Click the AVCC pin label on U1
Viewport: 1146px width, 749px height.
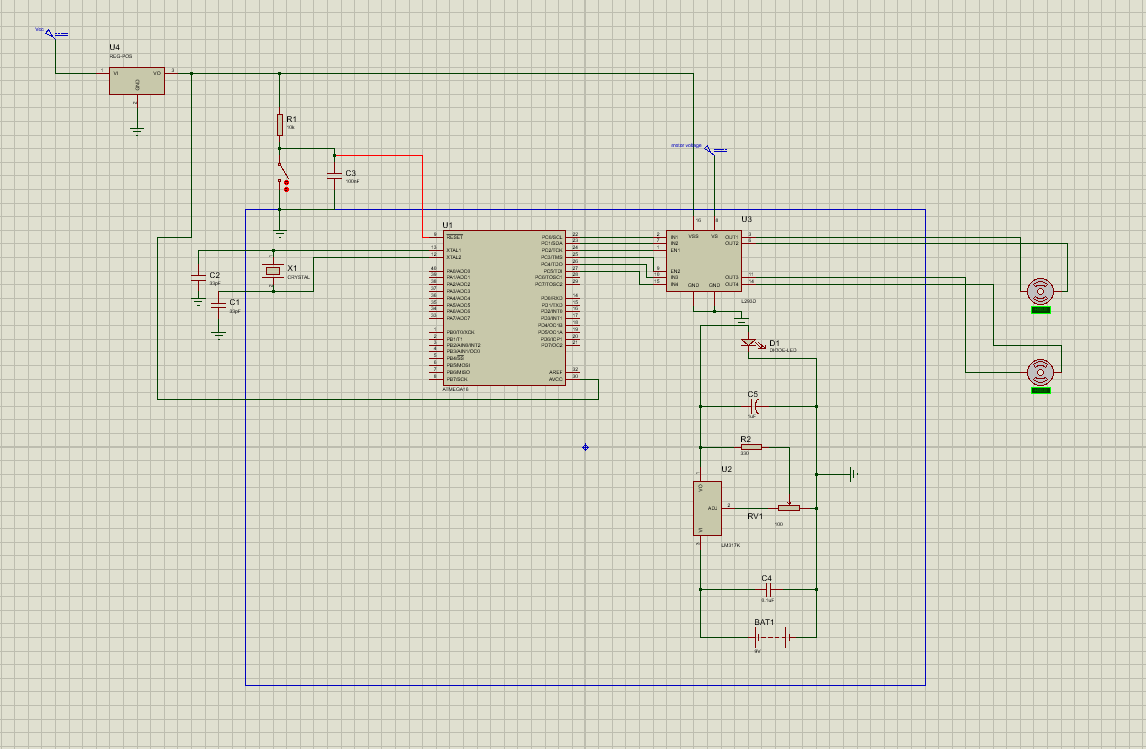pos(555,379)
